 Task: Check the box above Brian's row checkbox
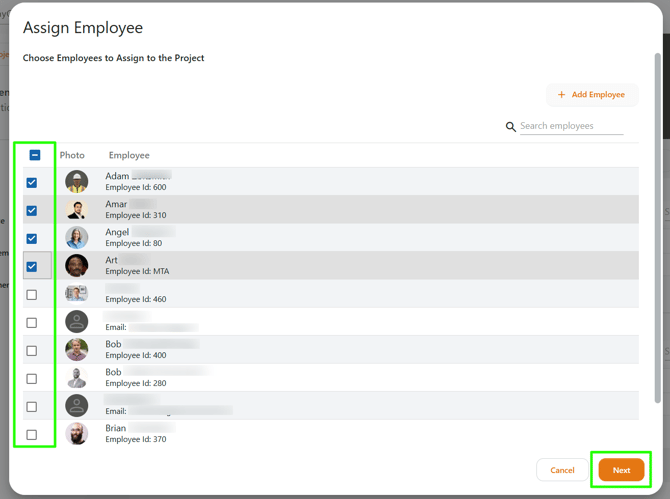click(32, 407)
